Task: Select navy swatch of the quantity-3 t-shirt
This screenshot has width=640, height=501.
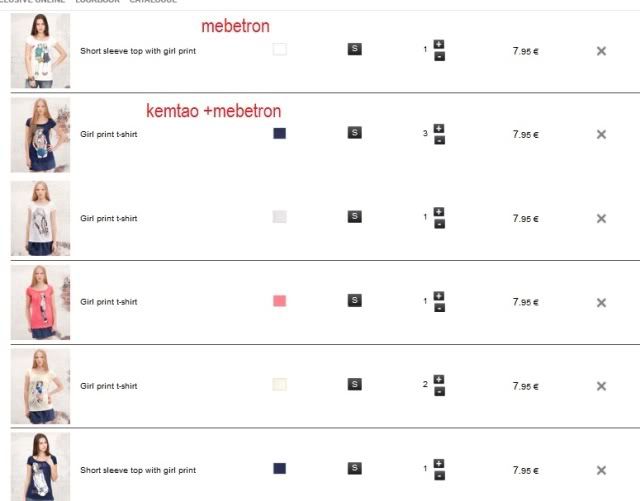Action: [279, 132]
